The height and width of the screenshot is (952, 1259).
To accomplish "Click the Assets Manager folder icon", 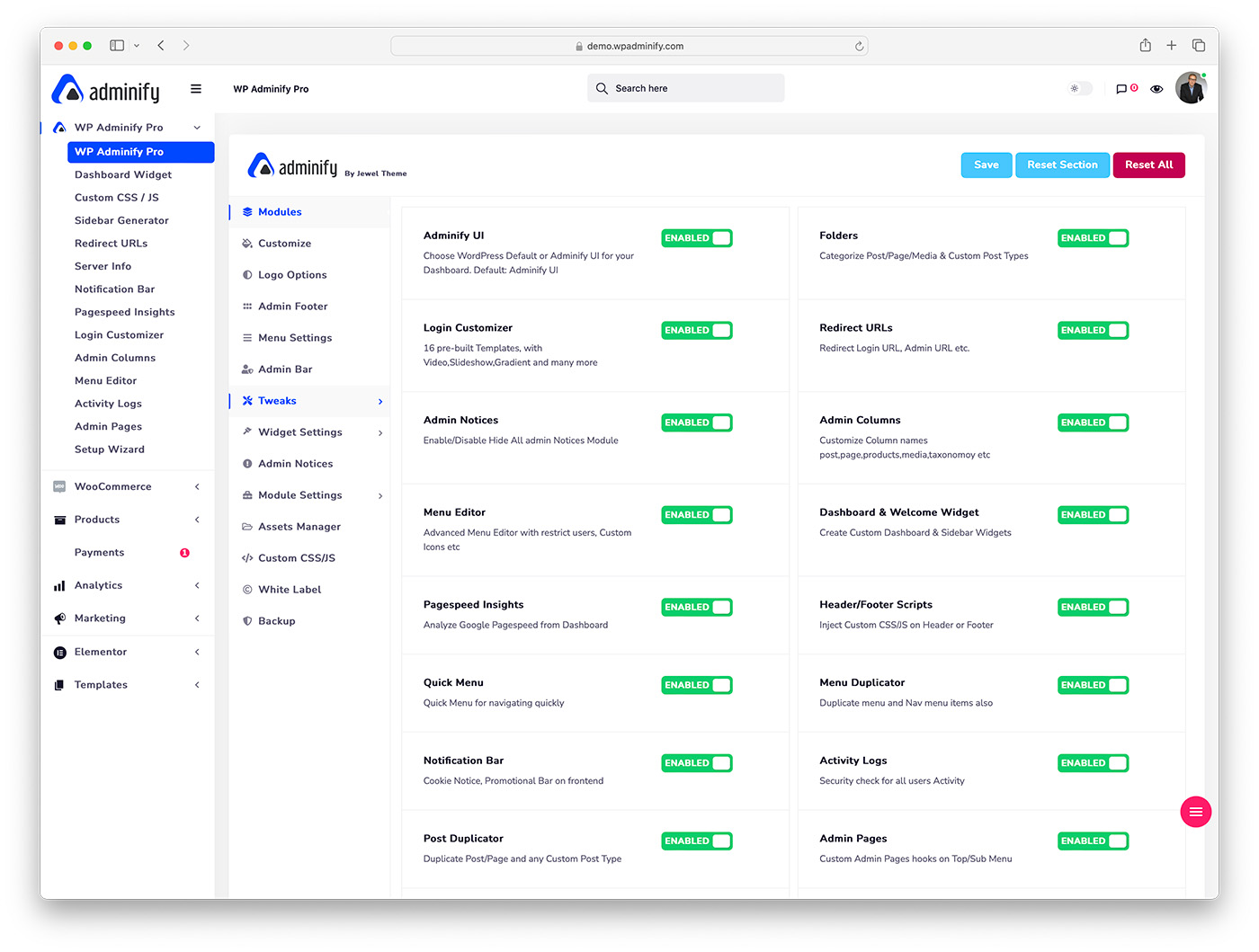I will [247, 527].
